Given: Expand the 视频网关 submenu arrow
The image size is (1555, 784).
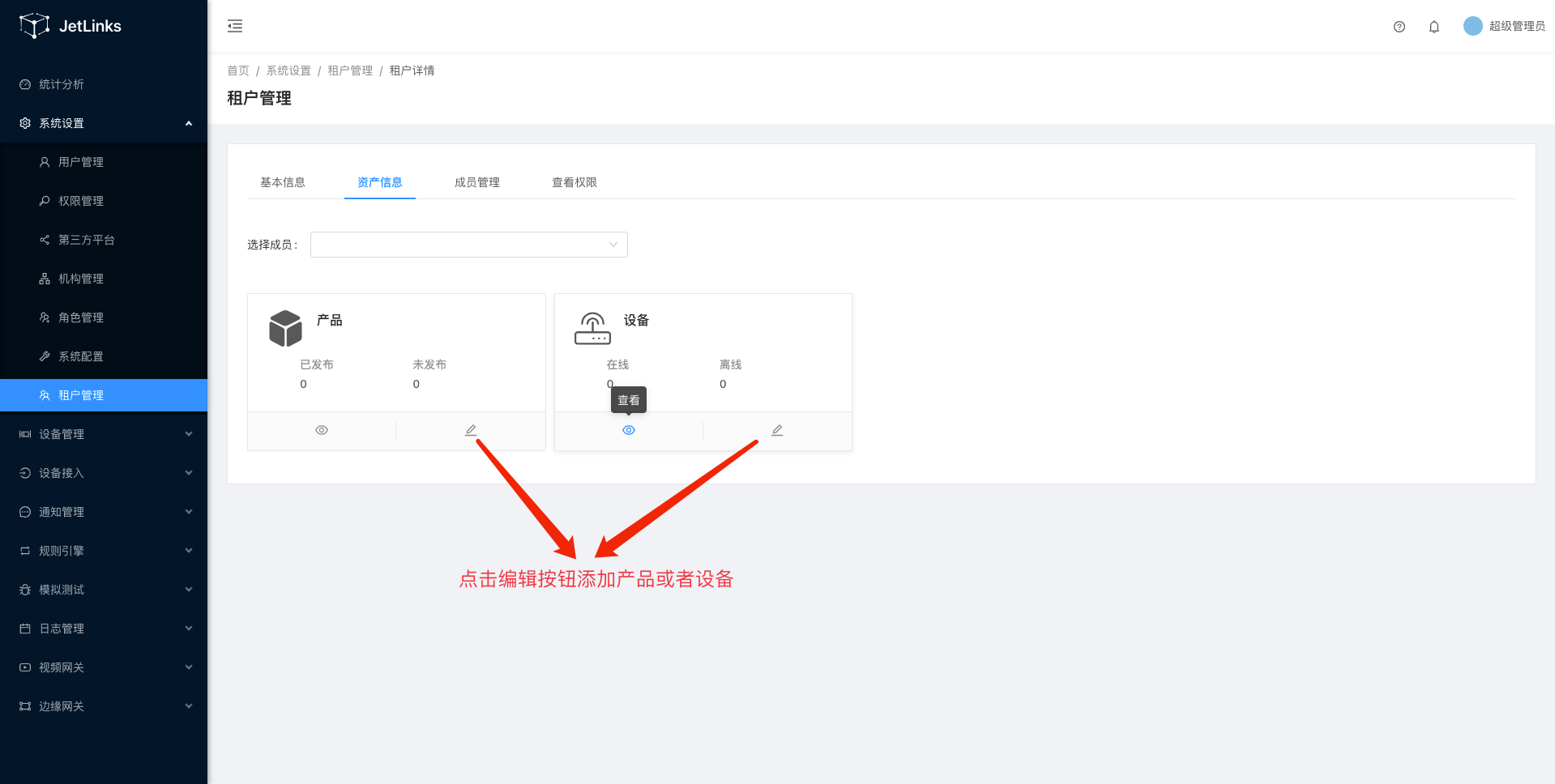Looking at the screenshot, I should coord(189,667).
